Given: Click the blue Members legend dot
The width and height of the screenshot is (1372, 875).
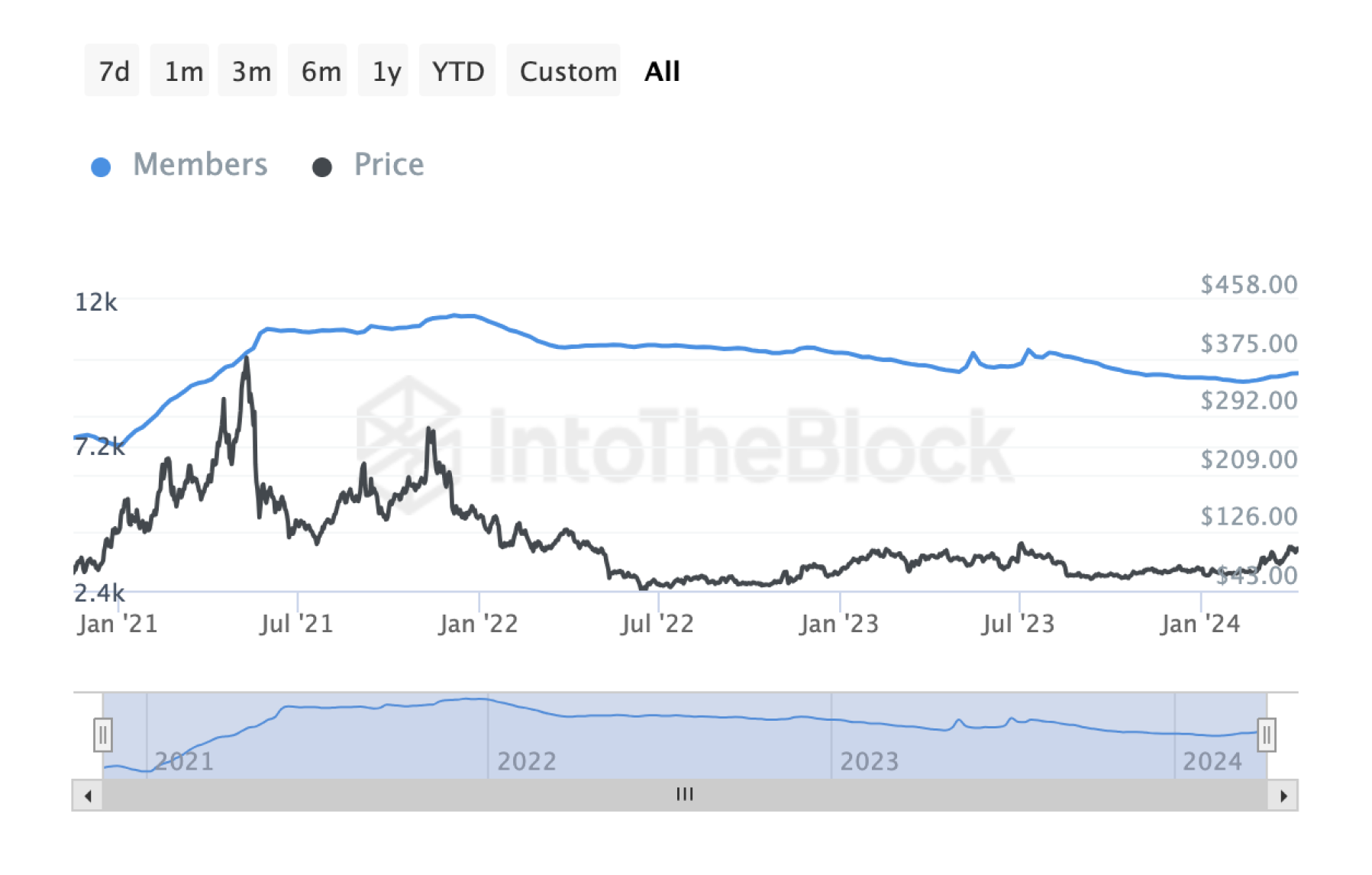Looking at the screenshot, I should 101,167.
